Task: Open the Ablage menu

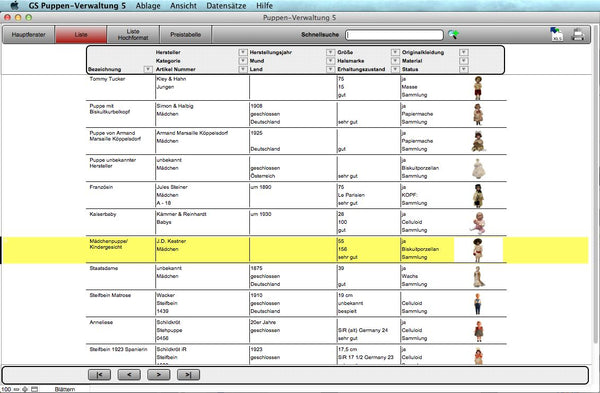Action: [x=148, y=6]
